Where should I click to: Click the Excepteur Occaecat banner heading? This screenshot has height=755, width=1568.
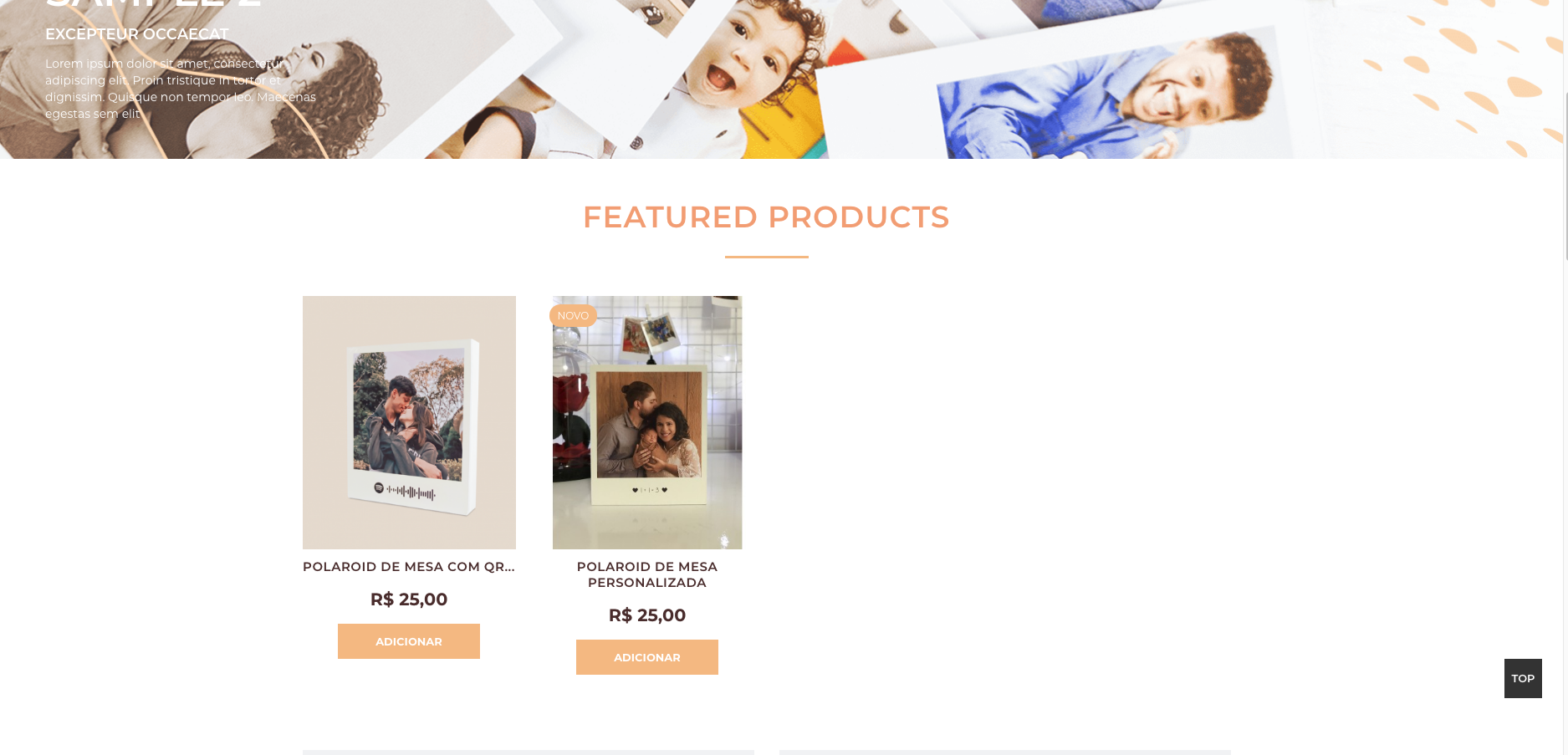click(x=137, y=34)
